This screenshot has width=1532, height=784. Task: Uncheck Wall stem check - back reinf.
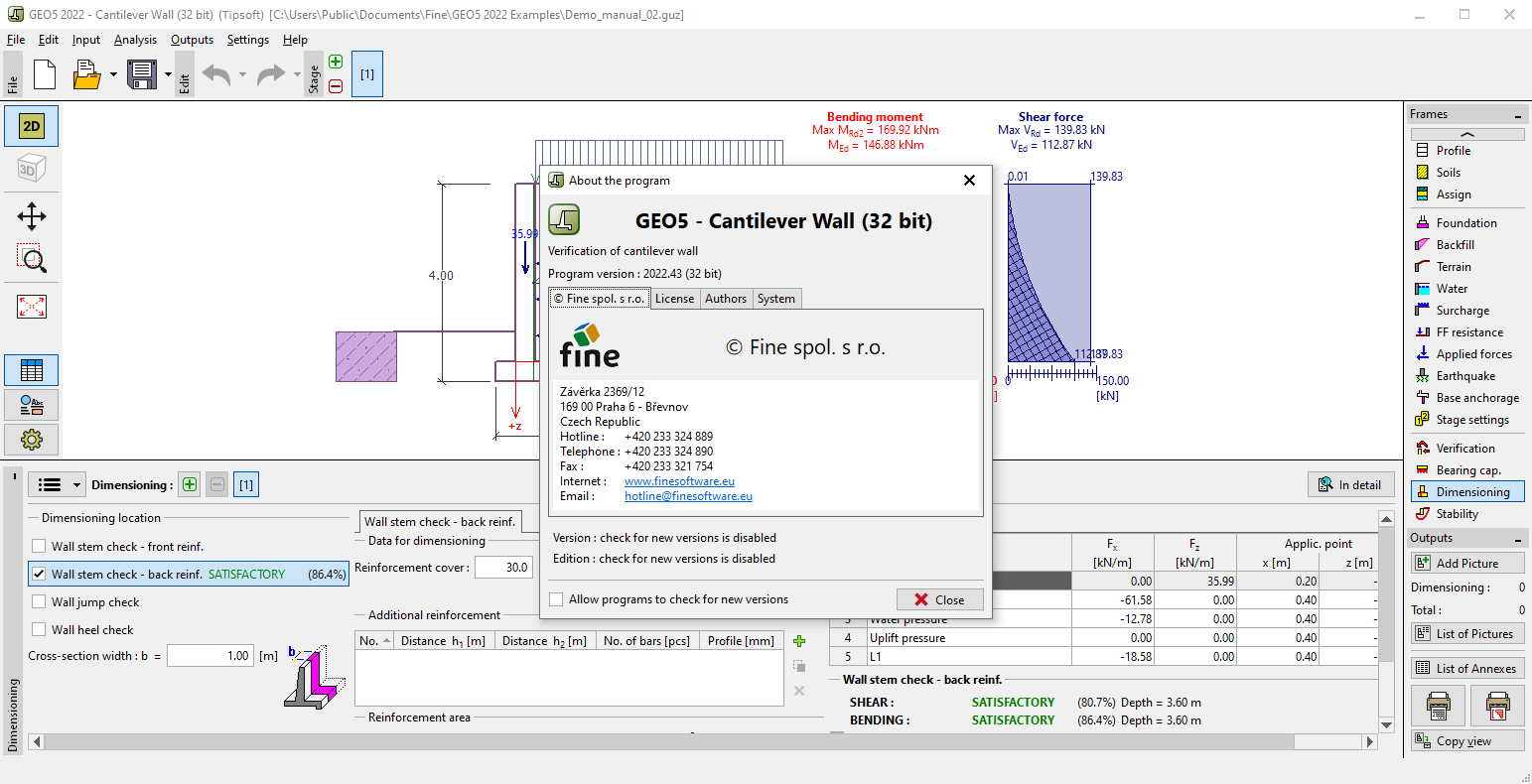coord(39,575)
